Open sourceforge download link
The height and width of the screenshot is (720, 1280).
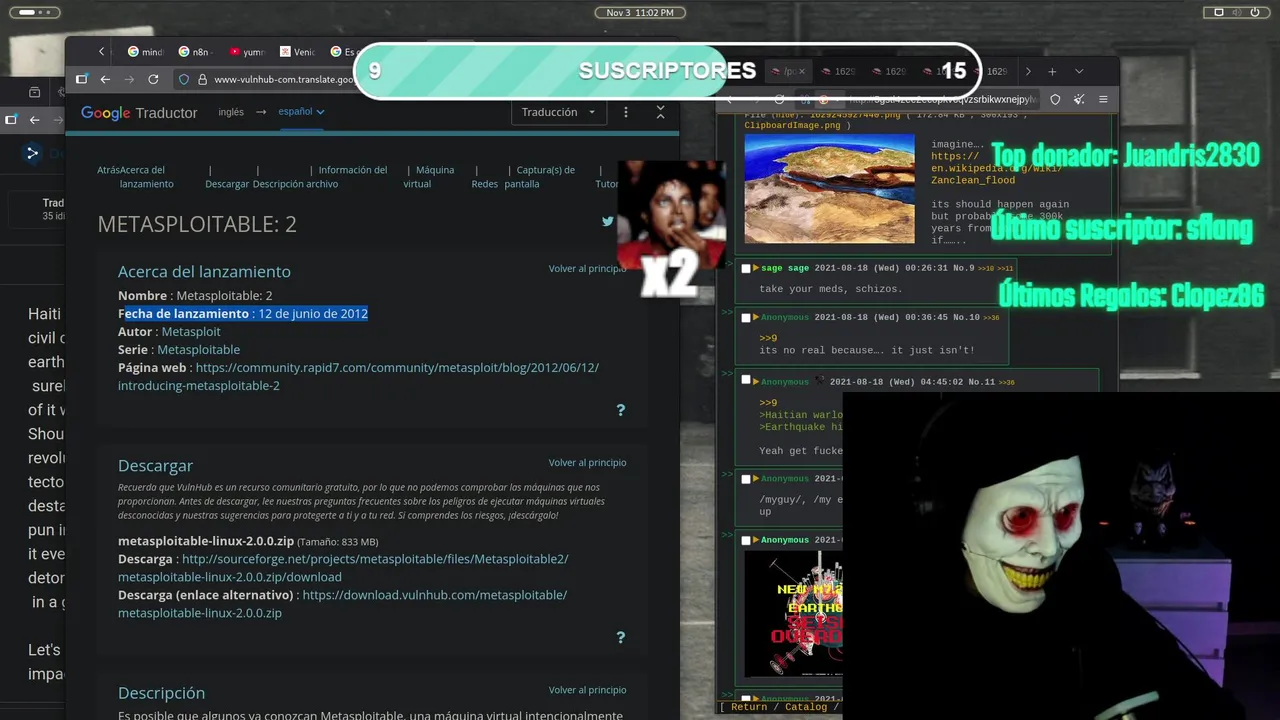point(343,568)
